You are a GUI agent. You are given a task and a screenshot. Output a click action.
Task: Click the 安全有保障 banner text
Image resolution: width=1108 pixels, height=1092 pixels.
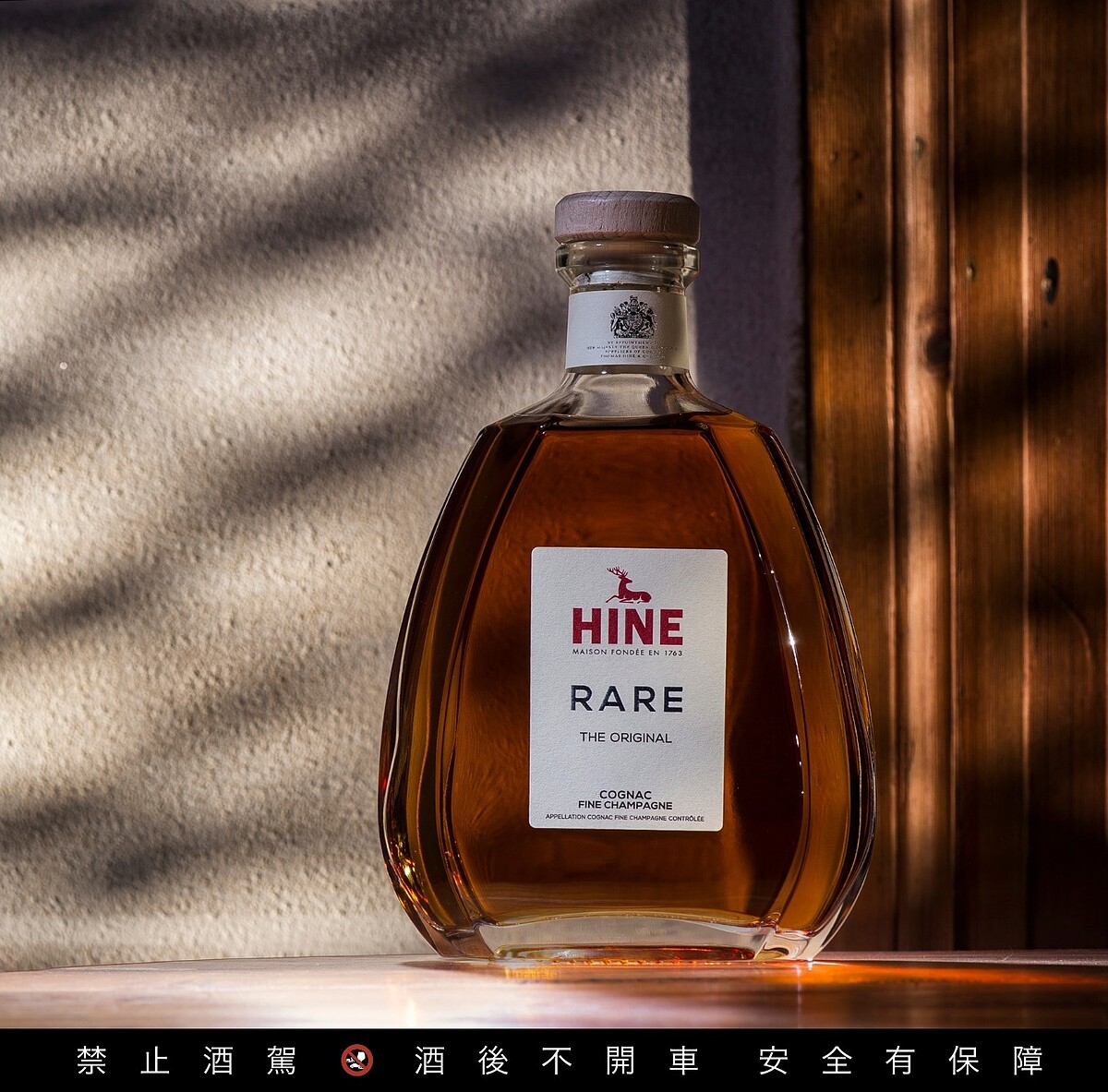[x=901, y=1060]
